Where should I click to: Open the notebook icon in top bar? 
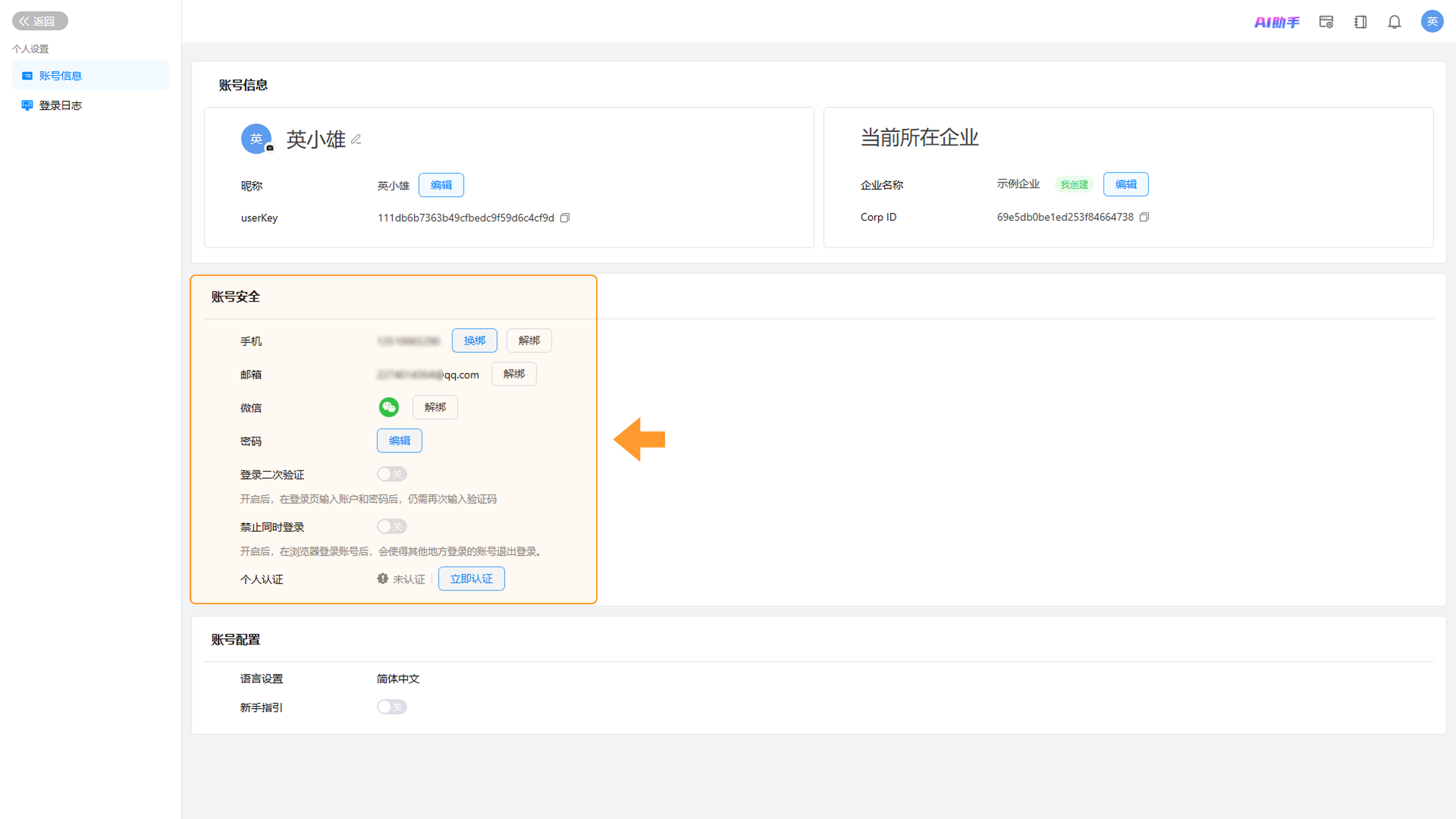[x=1360, y=22]
